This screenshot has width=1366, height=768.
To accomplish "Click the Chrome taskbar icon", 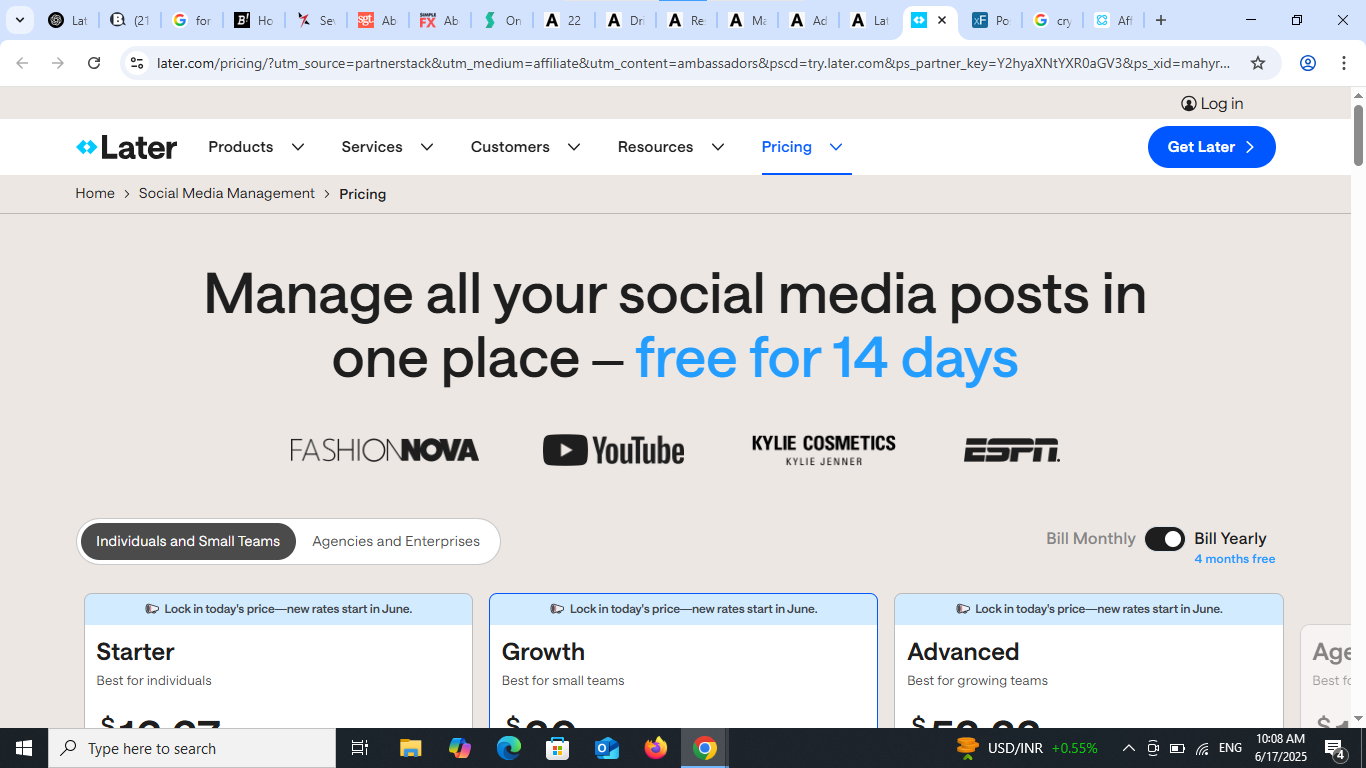I will [705, 748].
